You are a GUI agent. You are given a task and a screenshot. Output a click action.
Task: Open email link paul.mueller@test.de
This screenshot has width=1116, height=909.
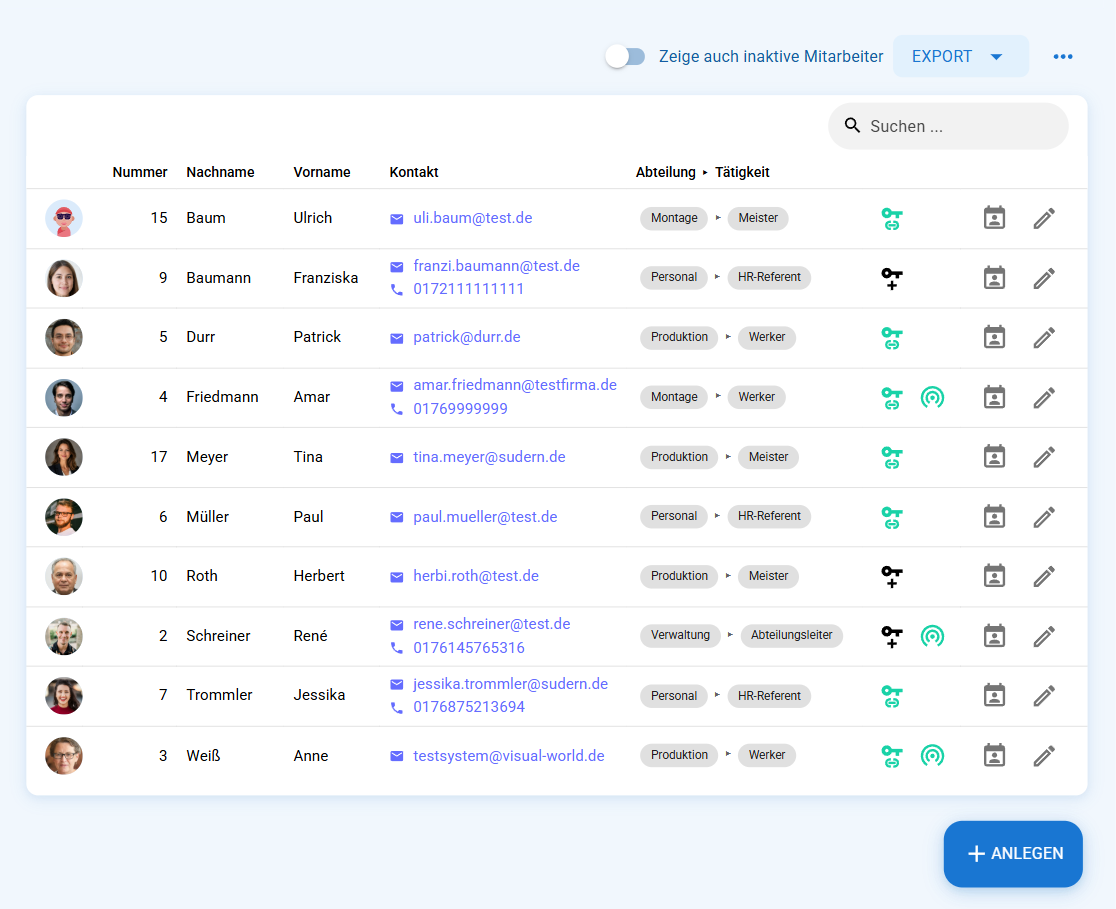pyautogui.click(x=485, y=517)
